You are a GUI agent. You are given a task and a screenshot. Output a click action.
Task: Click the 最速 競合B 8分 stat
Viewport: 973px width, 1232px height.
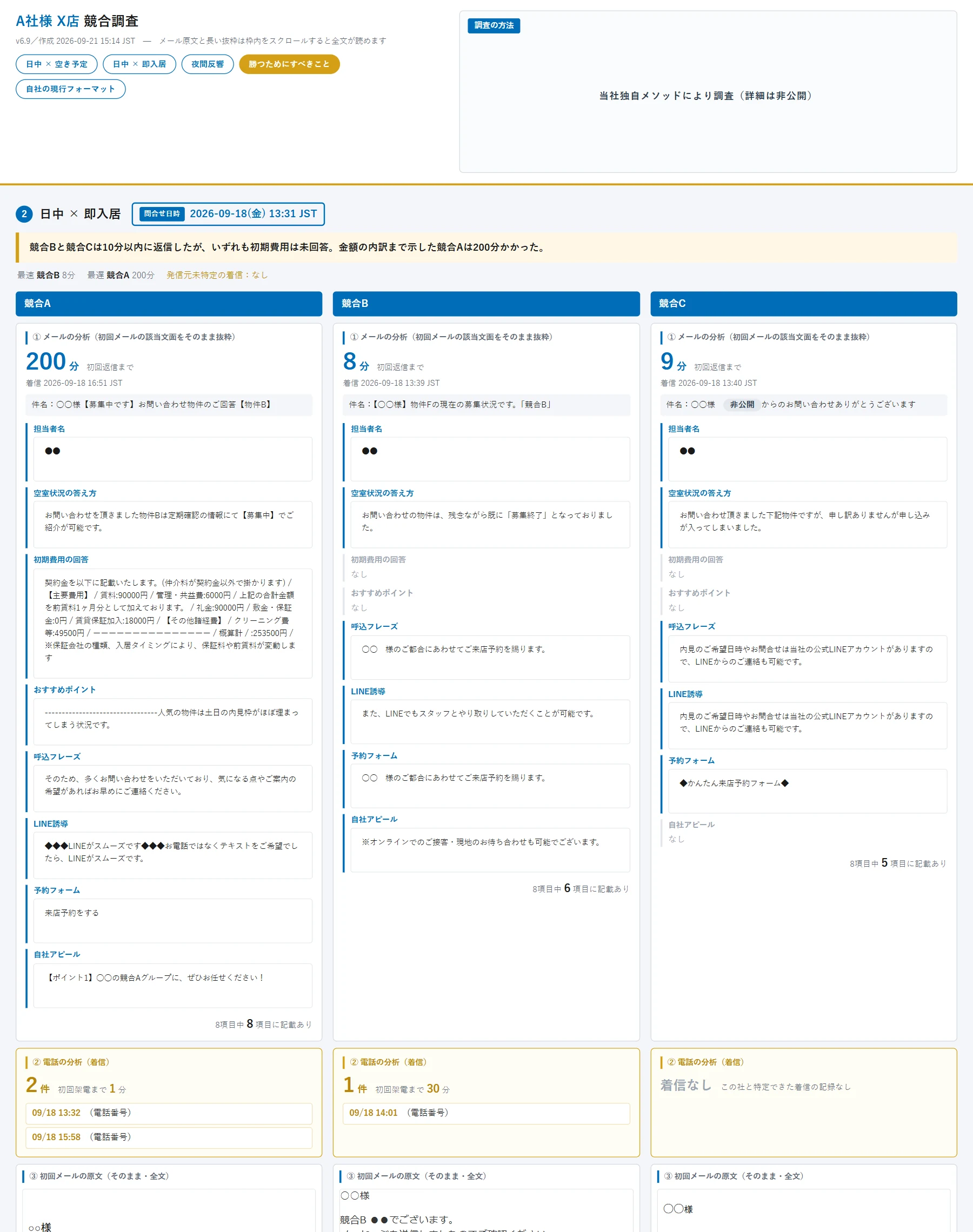click(x=46, y=275)
